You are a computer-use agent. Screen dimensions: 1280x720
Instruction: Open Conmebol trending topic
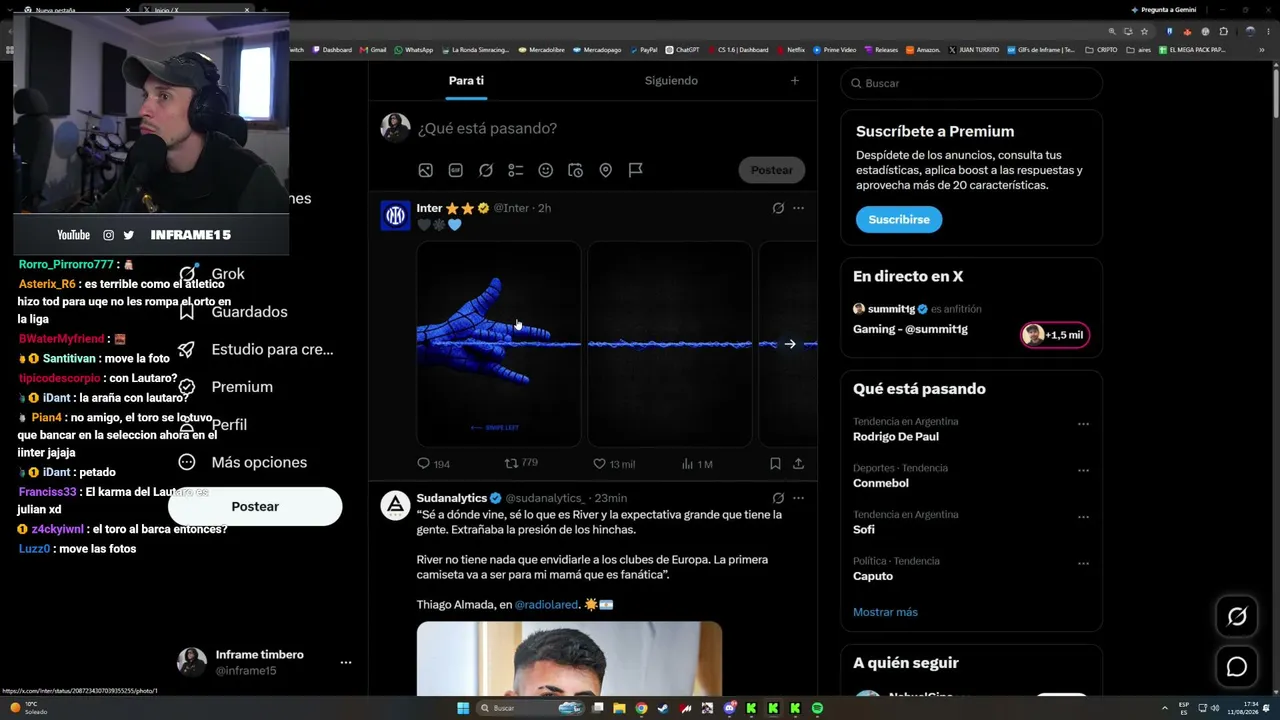click(x=881, y=483)
